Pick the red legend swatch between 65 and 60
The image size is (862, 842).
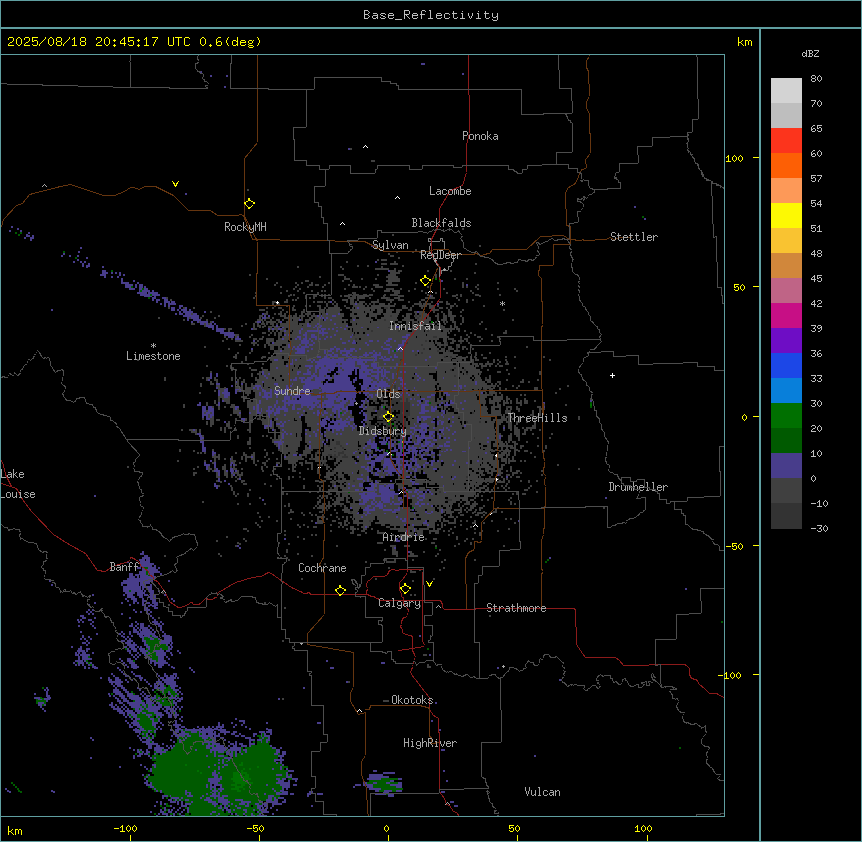click(x=786, y=141)
